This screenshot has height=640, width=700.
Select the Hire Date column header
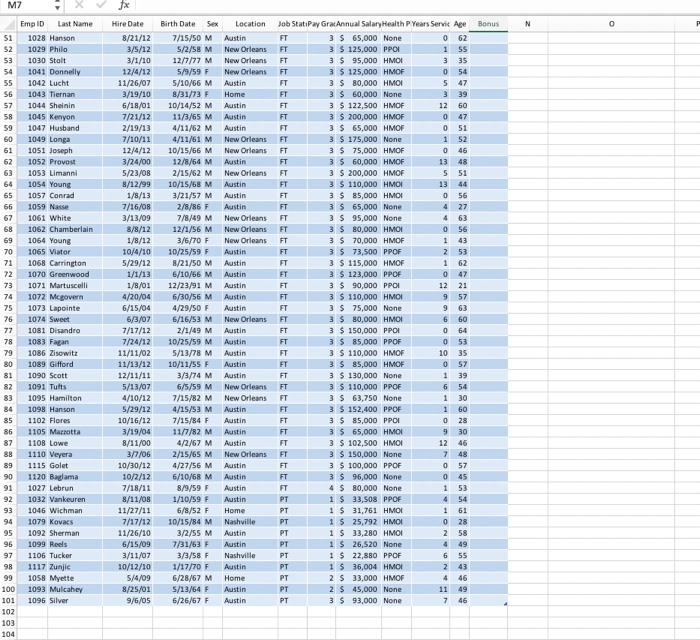click(127, 24)
